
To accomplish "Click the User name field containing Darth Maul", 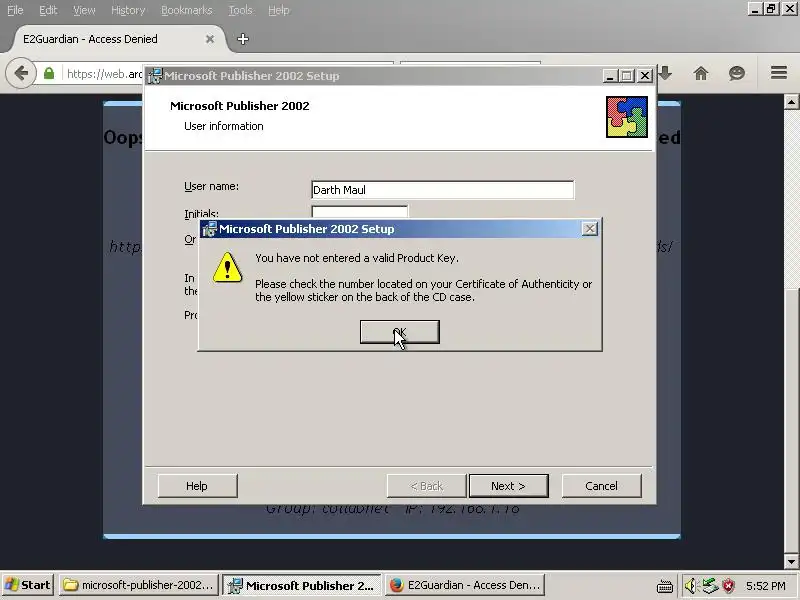I will (x=442, y=190).
